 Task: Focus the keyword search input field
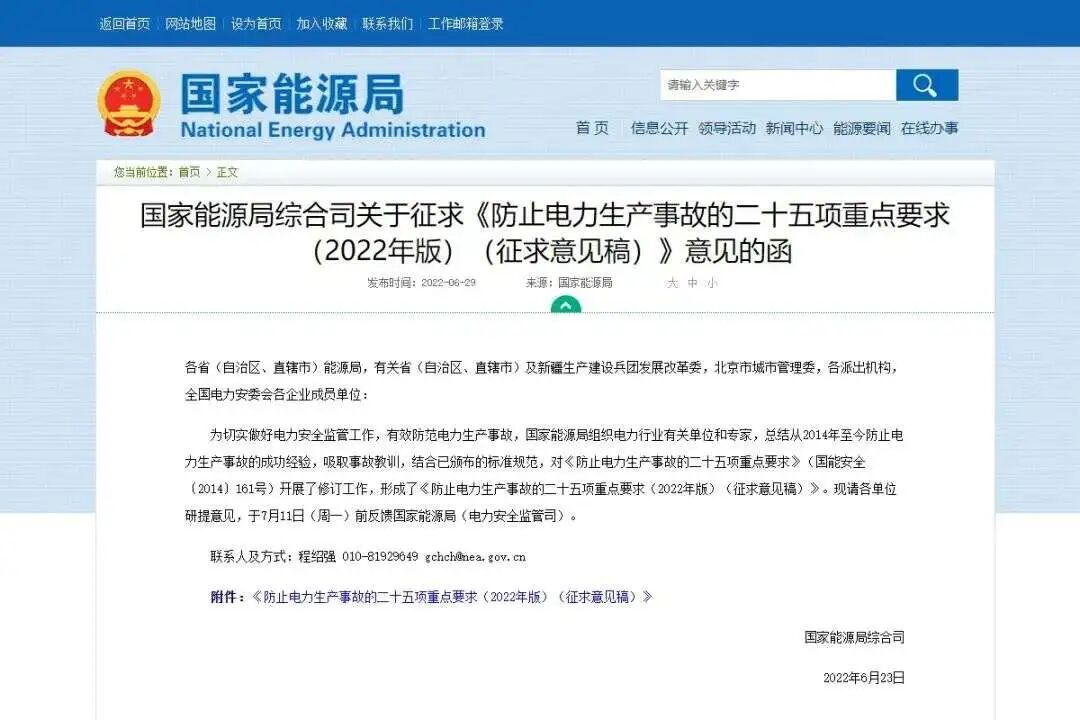(x=778, y=85)
